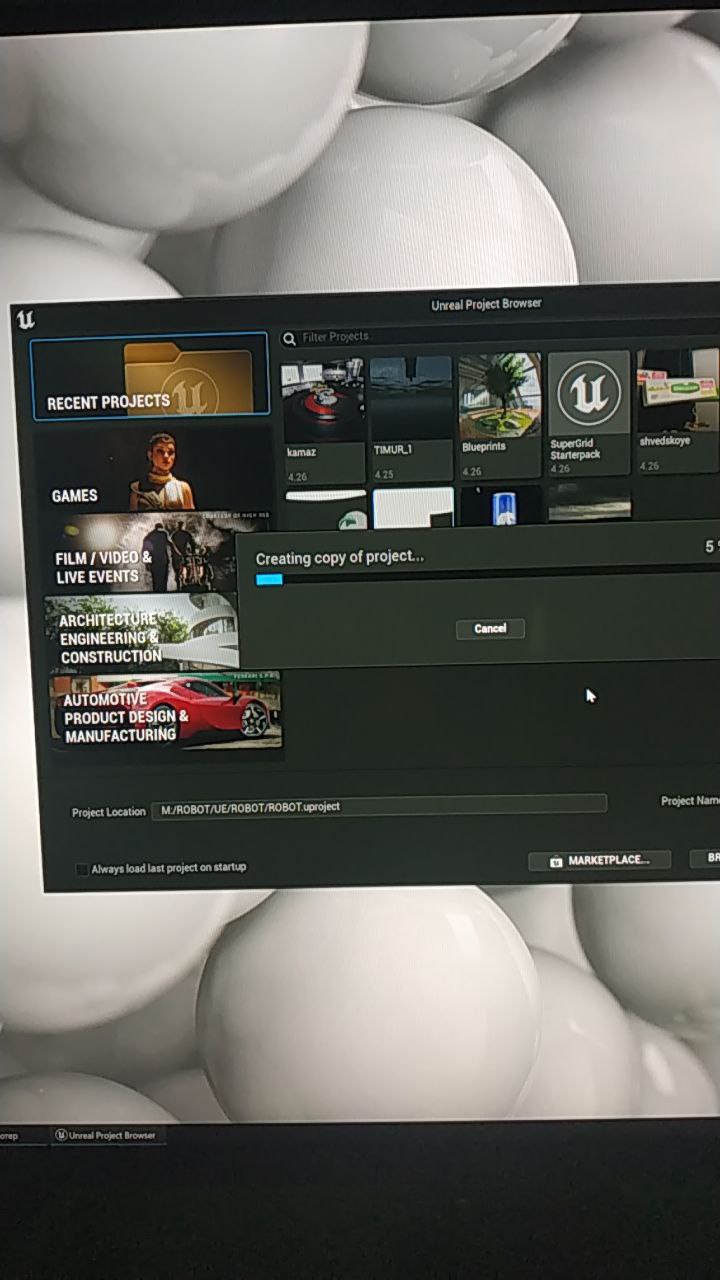Choose Architecture Engineering & Construction category

pyautogui.click(x=142, y=633)
